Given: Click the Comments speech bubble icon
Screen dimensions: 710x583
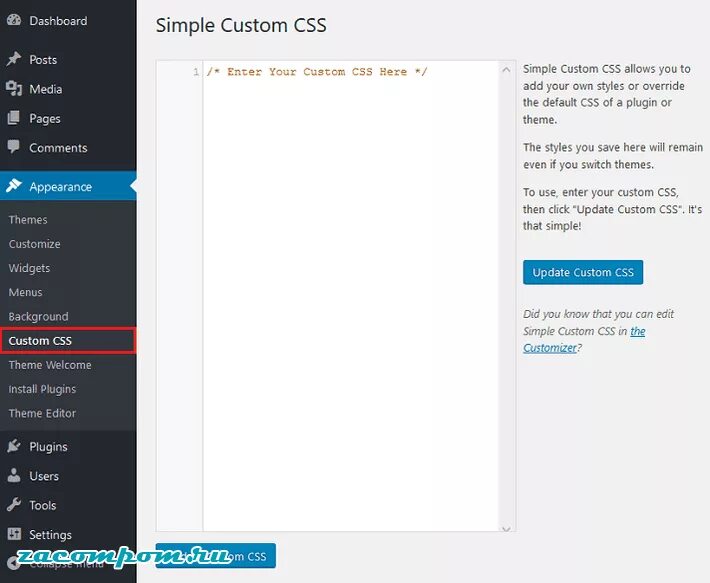Looking at the screenshot, I should (14, 147).
